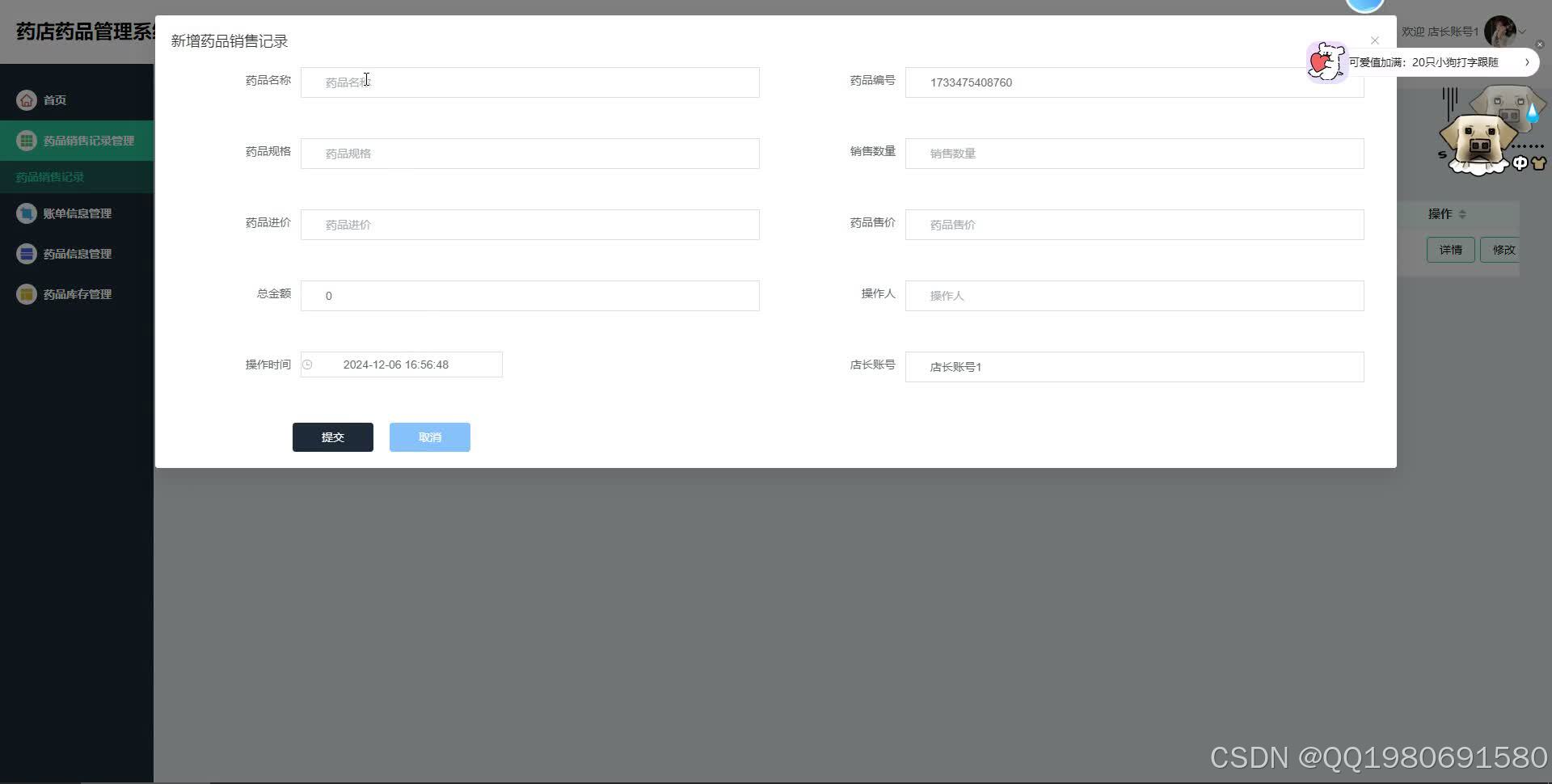Open the 操作时间 datetime picker field

(402, 365)
